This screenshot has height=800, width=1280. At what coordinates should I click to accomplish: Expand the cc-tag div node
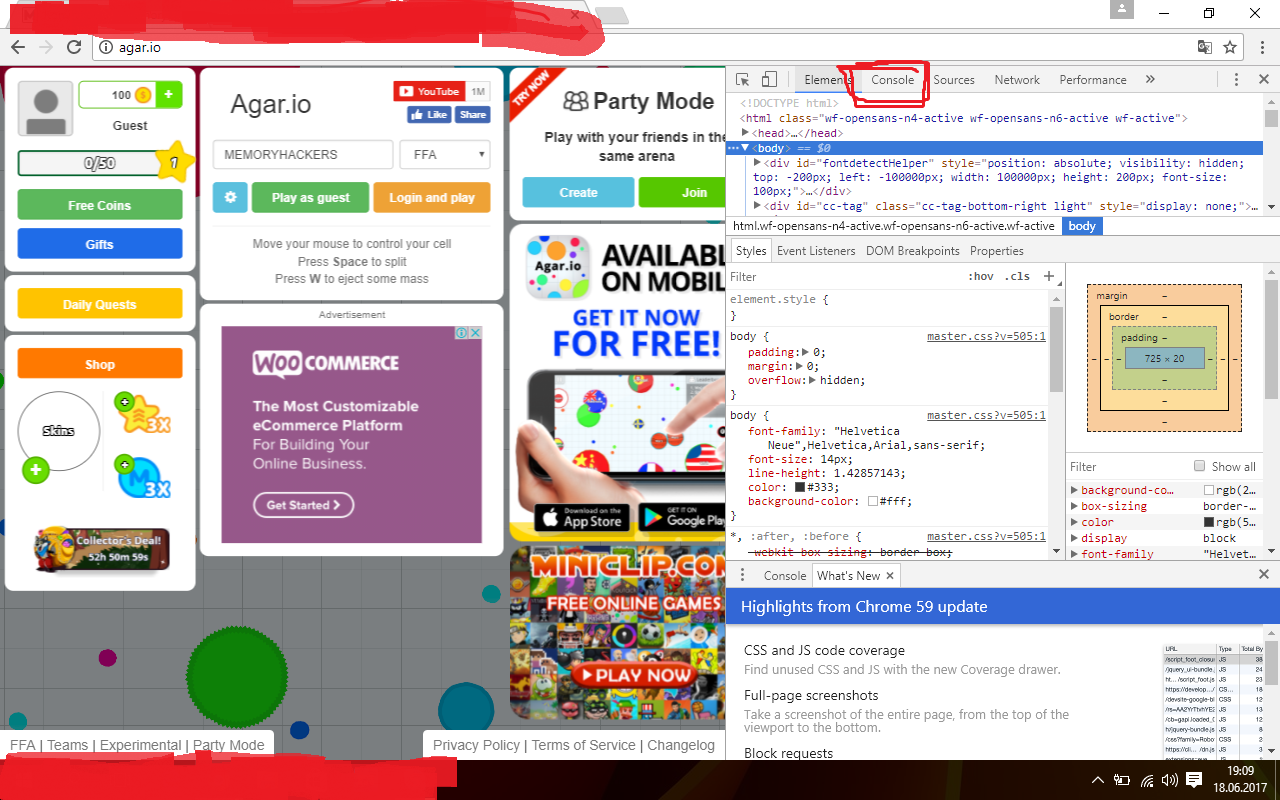[x=758, y=206]
